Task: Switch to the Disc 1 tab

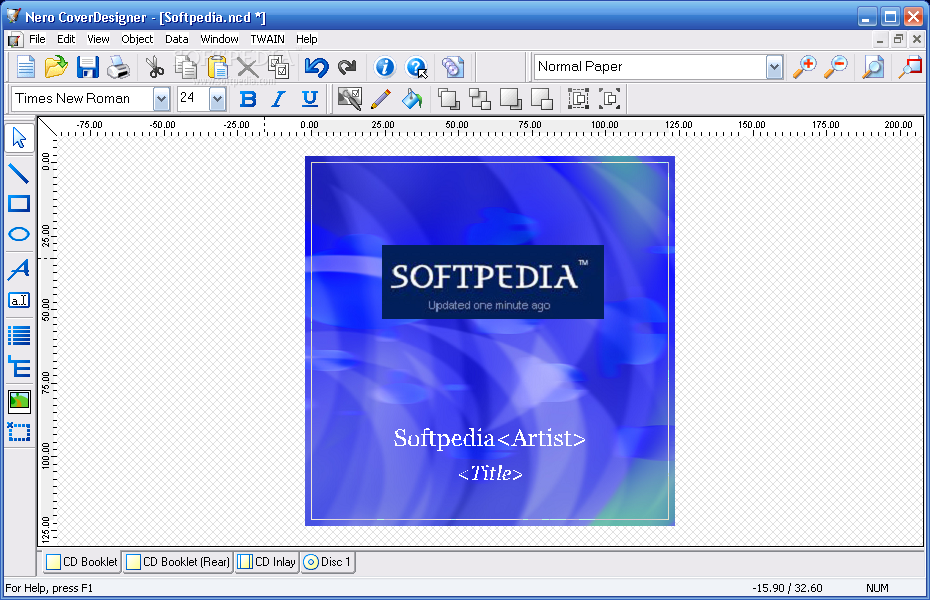Action: tap(327, 562)
